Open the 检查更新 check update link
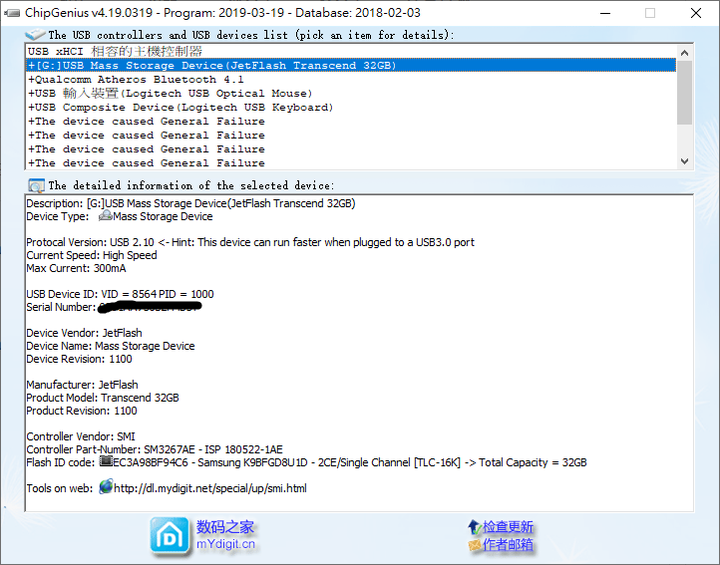Image resolution: width=720 pixels, height=565 pixels. pos(507,527)
